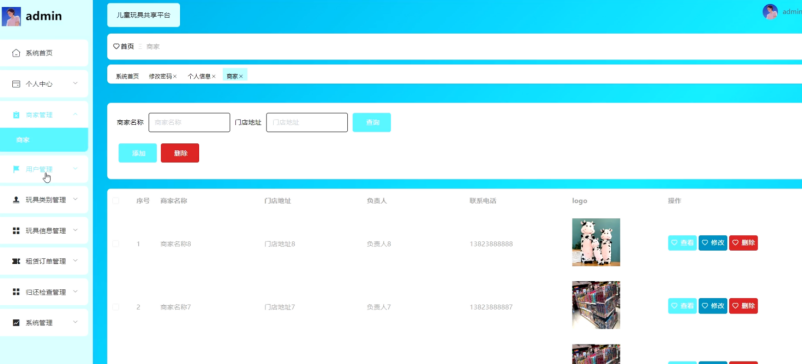Focus the 门店地址 input field
This screenshot has height=364, width=802.
tap(307, 123)
